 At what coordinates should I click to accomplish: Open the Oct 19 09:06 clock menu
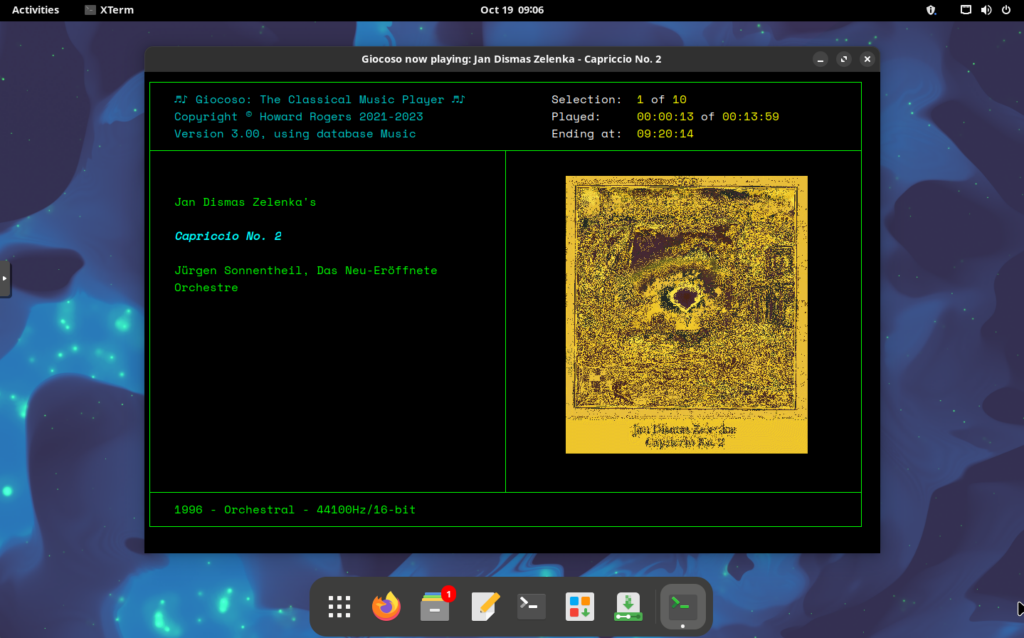coord(512,10)
